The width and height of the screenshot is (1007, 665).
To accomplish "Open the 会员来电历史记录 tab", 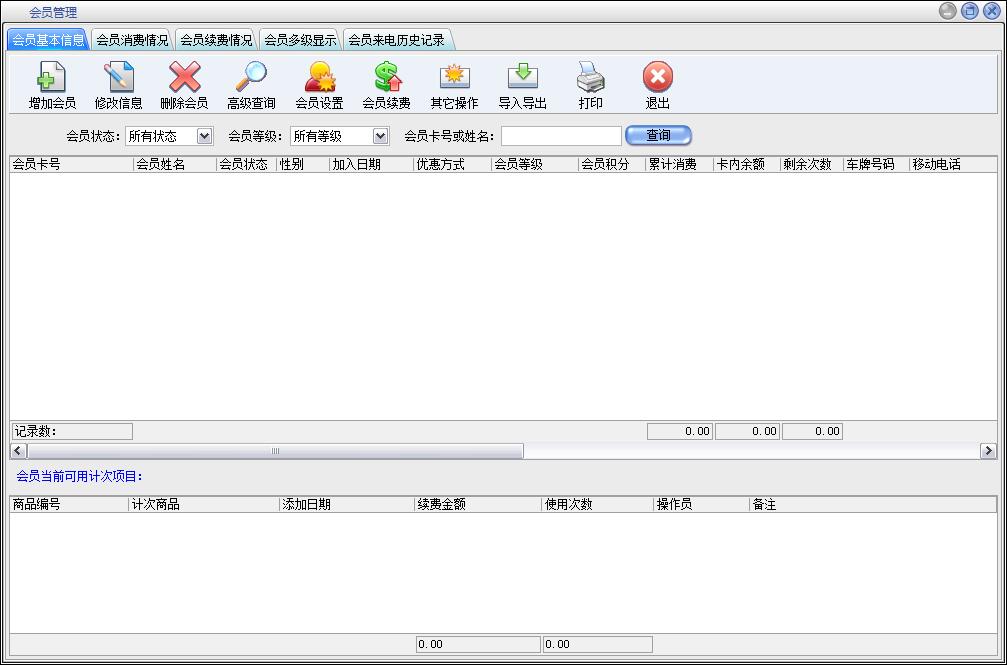I will pyautogui.click(x=396, y=40).
